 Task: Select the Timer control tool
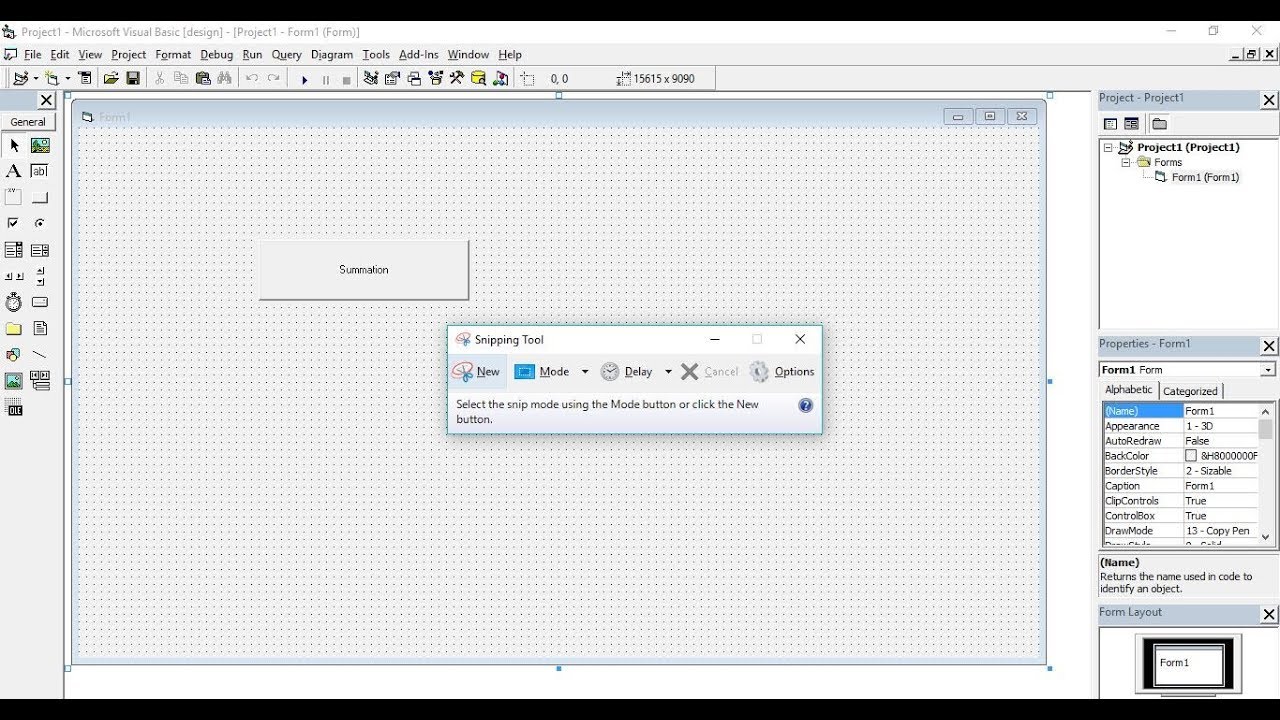14,302
